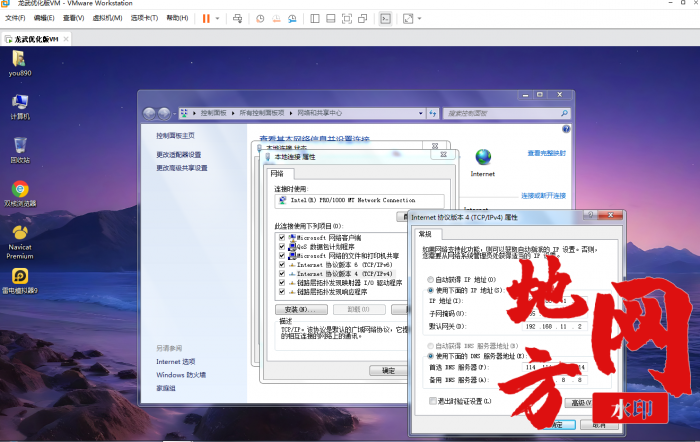The height and width of the screenshot is (442, 700).
Task: Click the full screen mode icon
Action: [347, 19]
